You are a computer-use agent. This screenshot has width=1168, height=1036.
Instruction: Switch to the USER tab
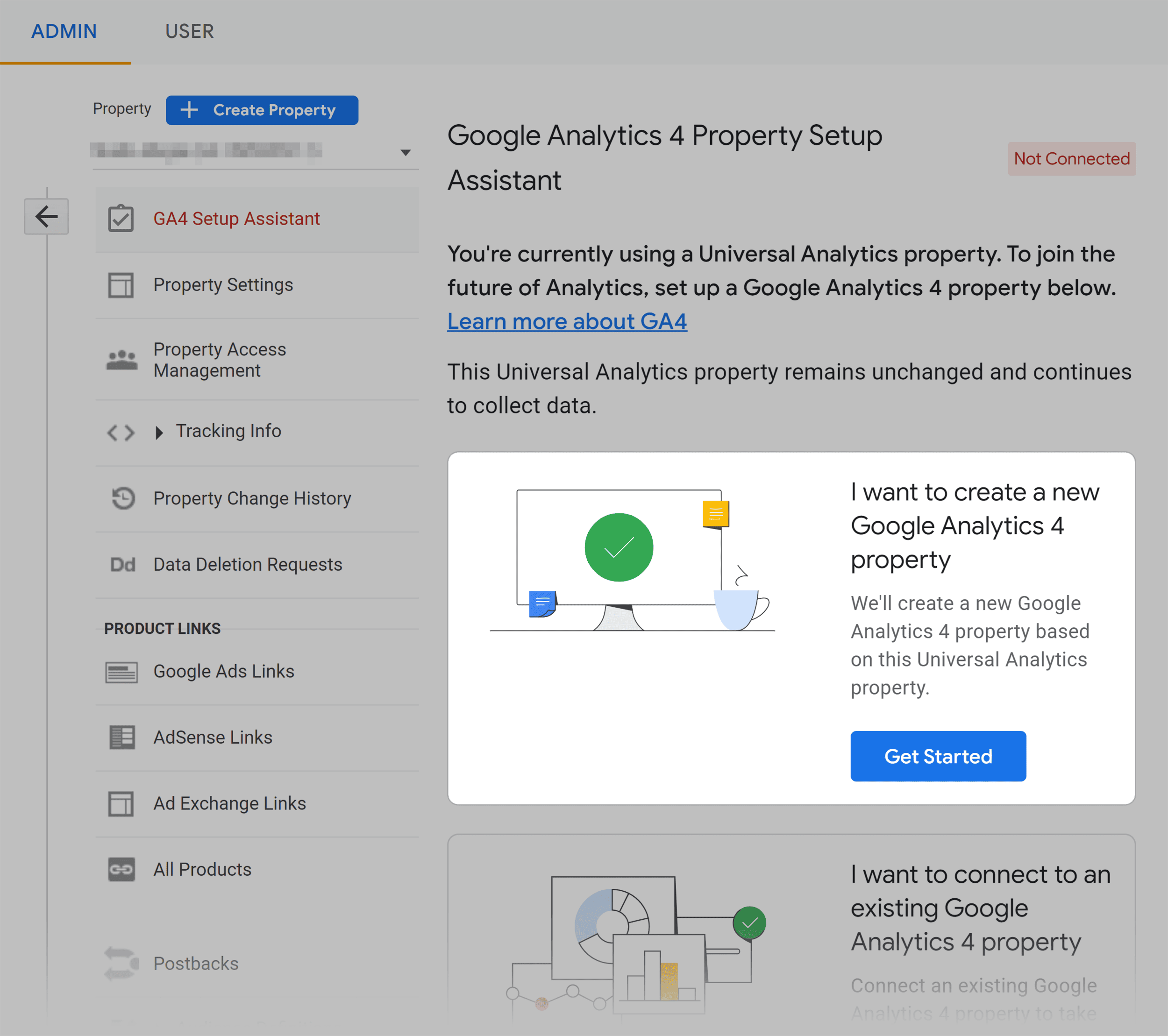[x=189, y=31]
